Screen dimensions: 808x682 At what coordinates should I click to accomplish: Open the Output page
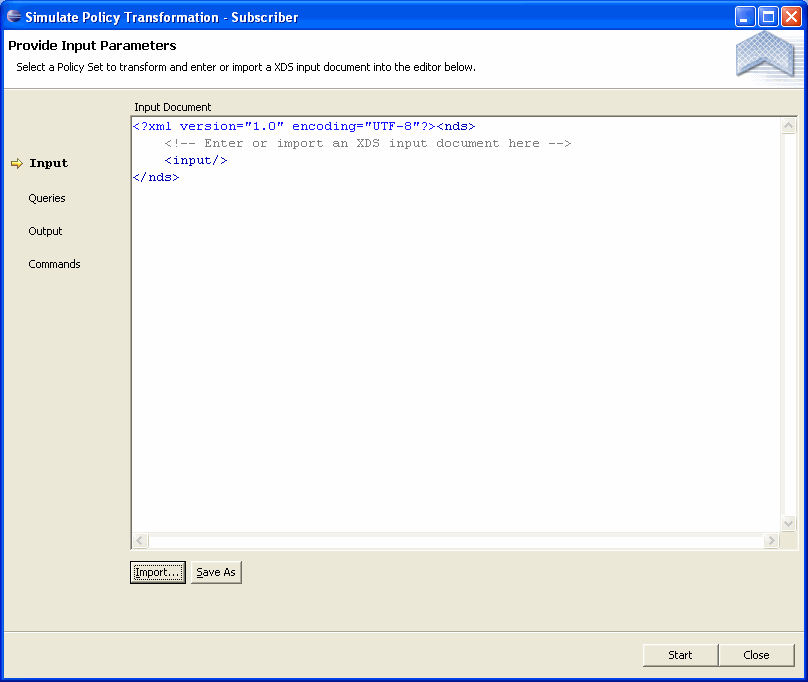pos(45,231)
